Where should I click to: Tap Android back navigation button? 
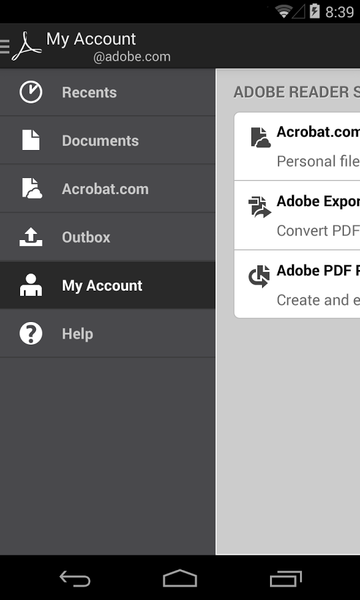click(x=75, y=579)
